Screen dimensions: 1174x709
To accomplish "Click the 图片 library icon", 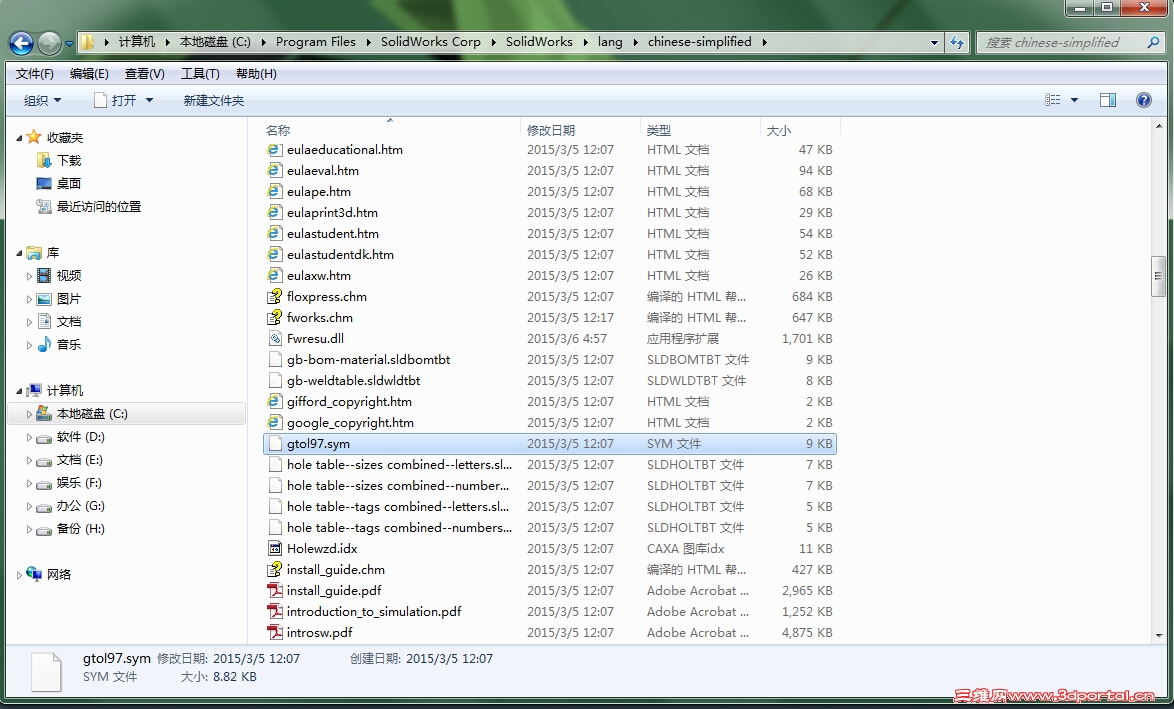I will (x=44, y=299).
